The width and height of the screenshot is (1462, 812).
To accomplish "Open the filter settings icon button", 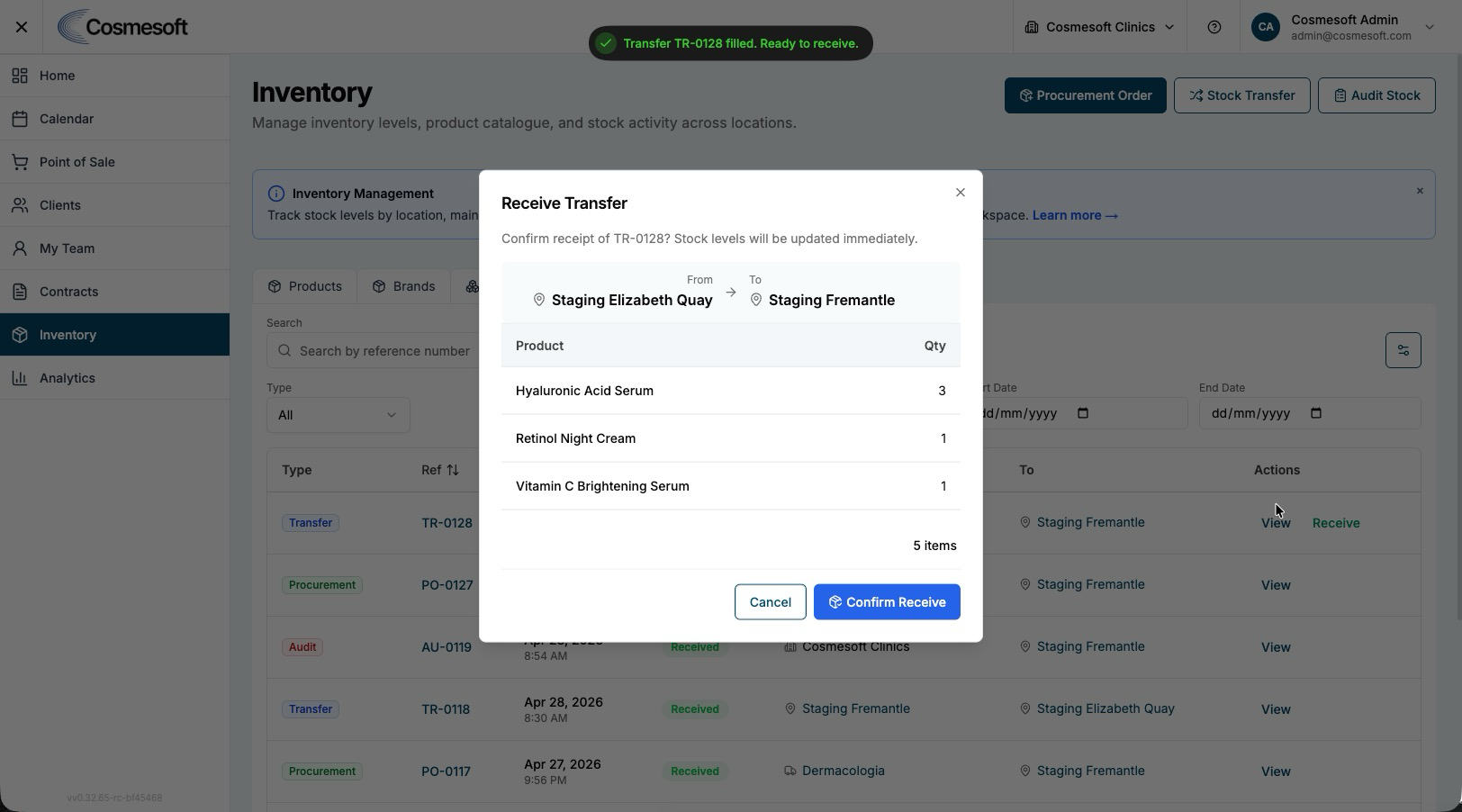I will (x=1403, y=350).
